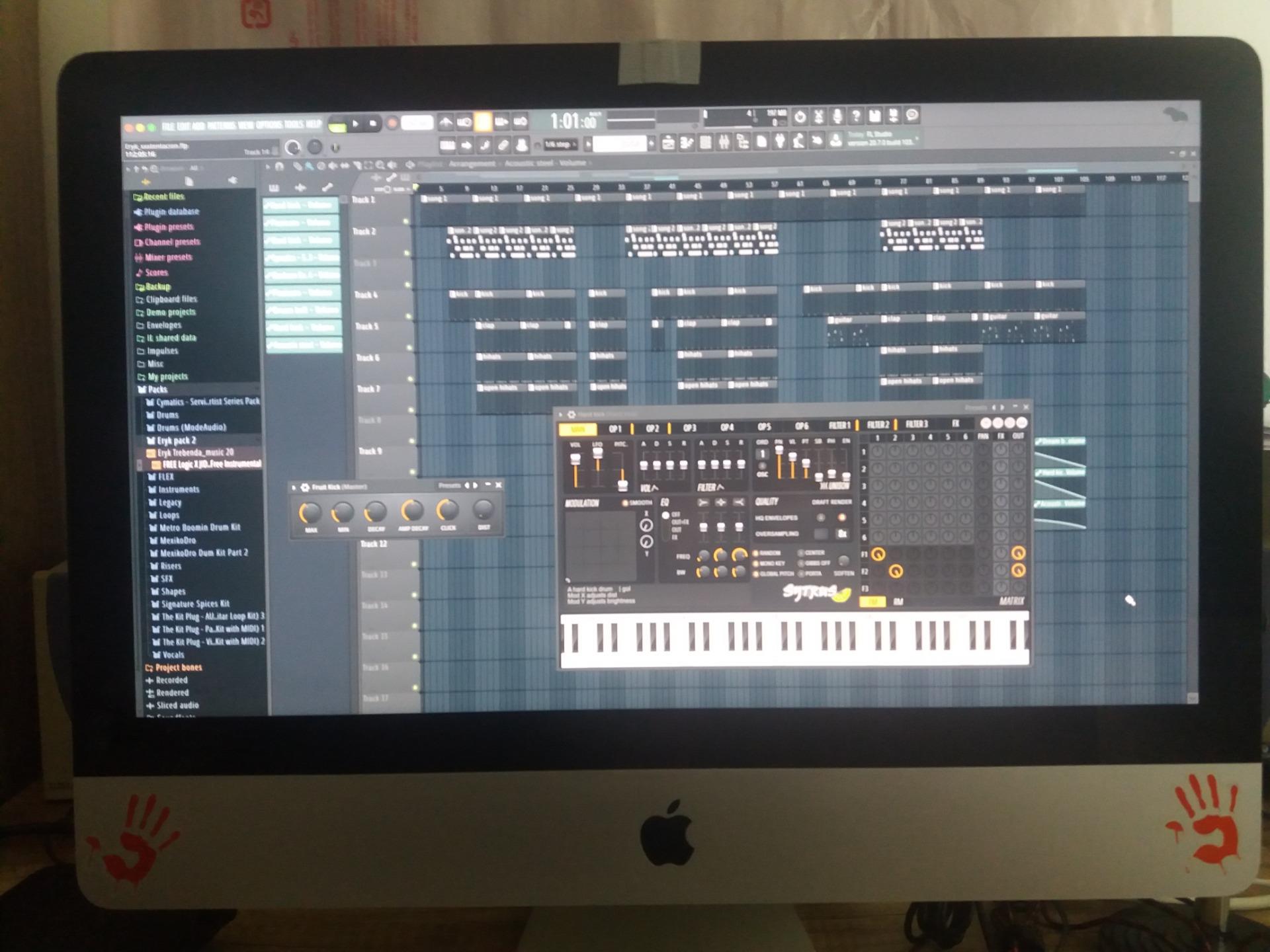Open the HELP menu

313,124
